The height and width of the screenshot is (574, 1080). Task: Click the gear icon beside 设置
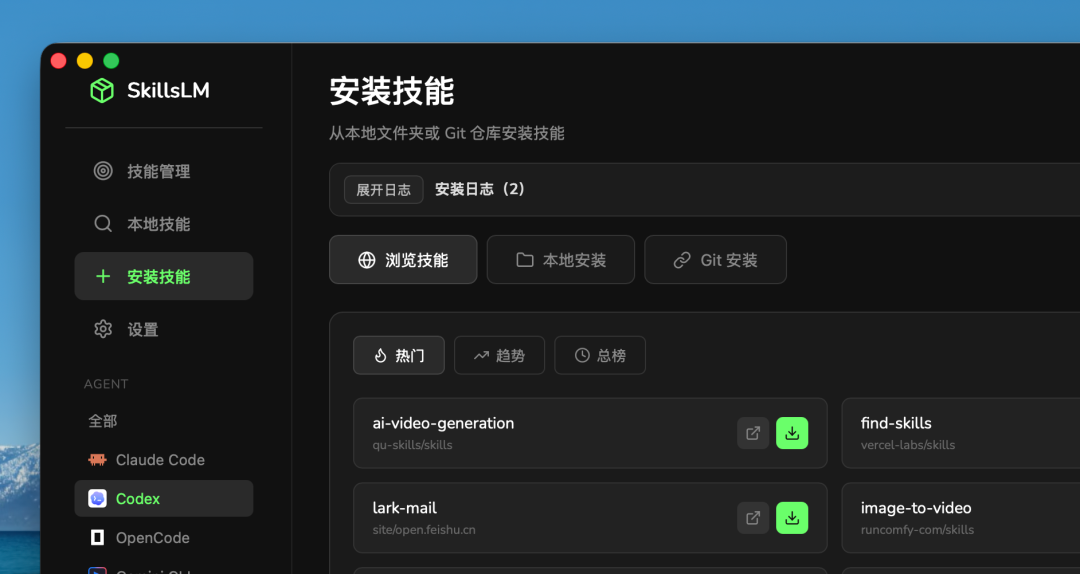(103, 329)
